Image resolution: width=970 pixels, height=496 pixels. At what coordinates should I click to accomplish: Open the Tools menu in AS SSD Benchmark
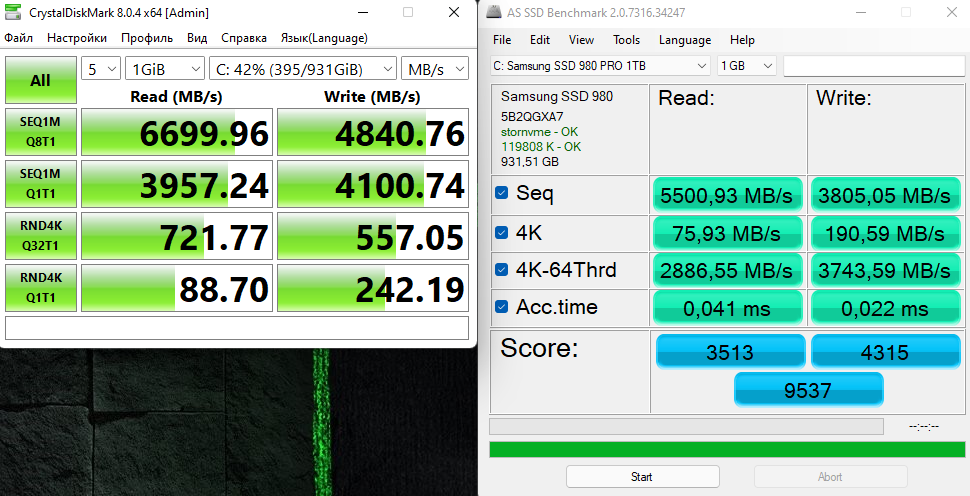pyautogui.click(x=626, y=40)
